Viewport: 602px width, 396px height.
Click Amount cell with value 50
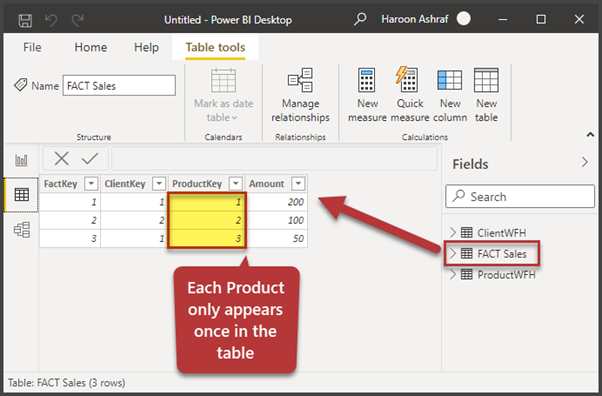[x=276, y=239]
